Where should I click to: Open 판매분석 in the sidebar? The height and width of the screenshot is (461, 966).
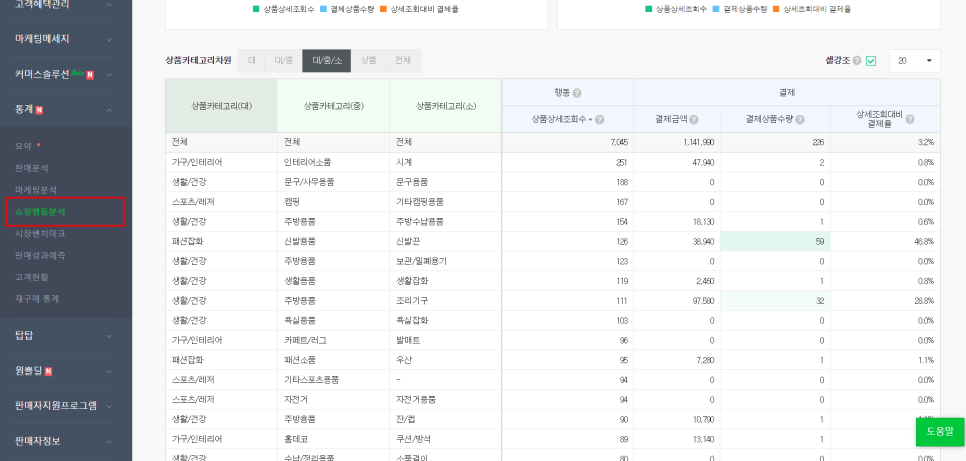coord(32,168)
